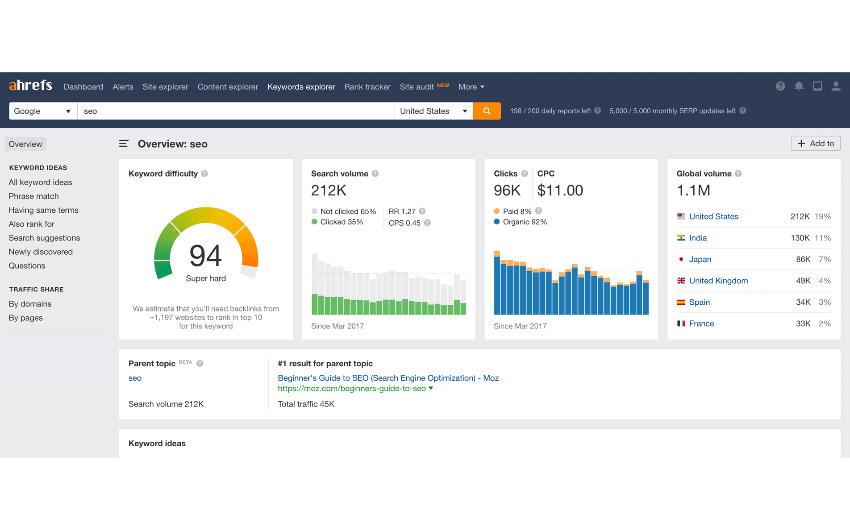
Task: Click the keyword difficulty gauge showing 94
Action: point(205,244)
